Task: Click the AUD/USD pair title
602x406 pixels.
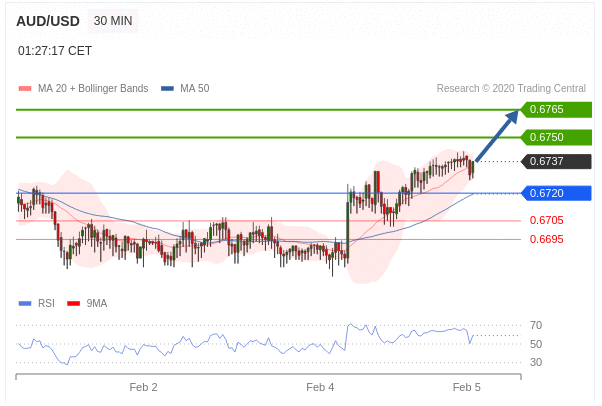Action: tap(48, 21)
